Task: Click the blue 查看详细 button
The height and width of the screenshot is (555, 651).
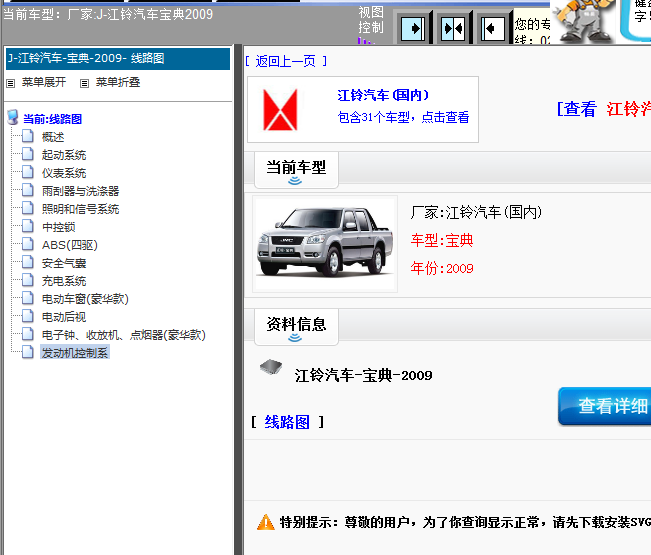Action: point(604,406)
